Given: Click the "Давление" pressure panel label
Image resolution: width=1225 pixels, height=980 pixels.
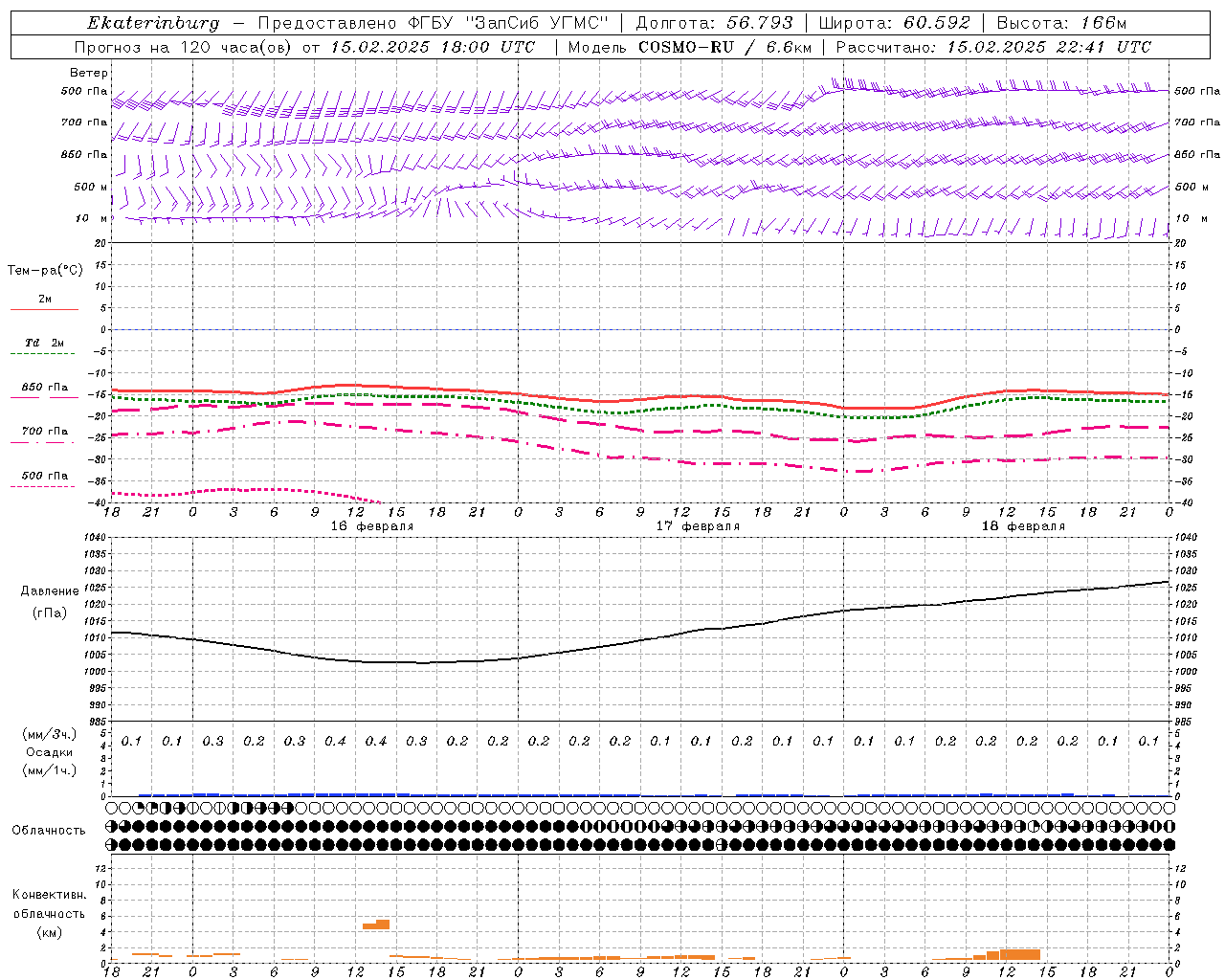Looking at the screenshot, I should pyautogui.click(x=50, y=591).
